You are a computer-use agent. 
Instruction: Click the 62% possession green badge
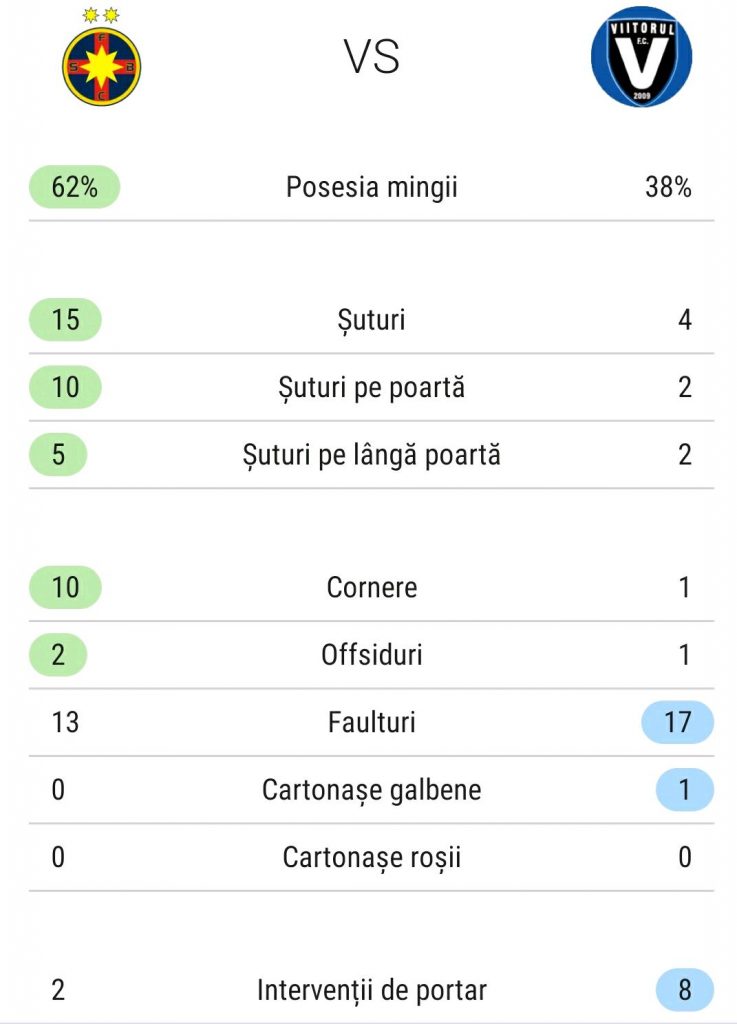click(x=74, y=187)
